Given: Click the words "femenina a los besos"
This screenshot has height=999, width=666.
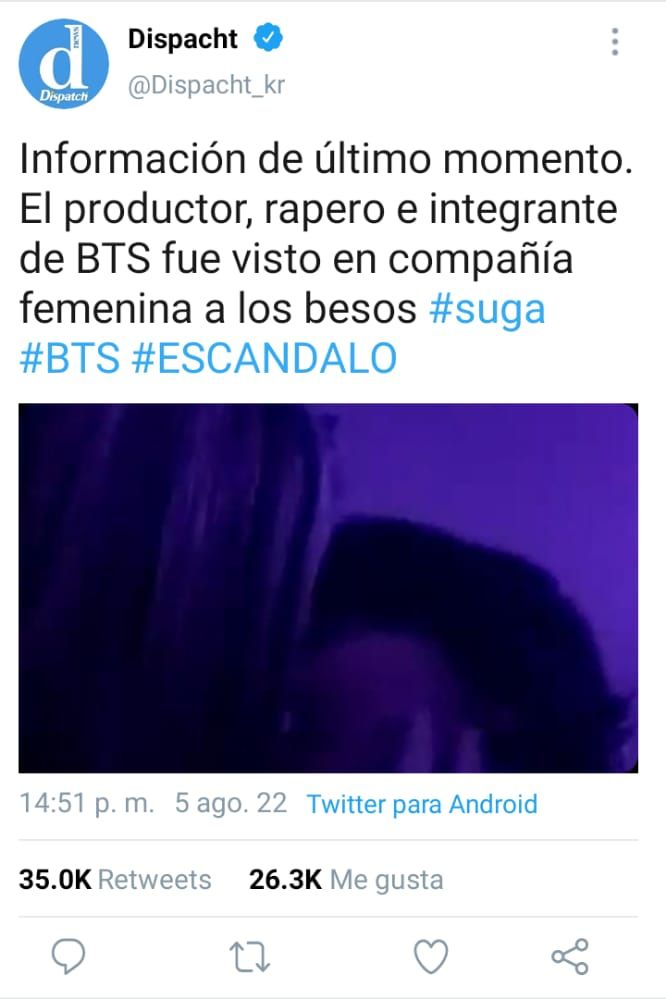Looking at the screenshot, I should point(217,308).
